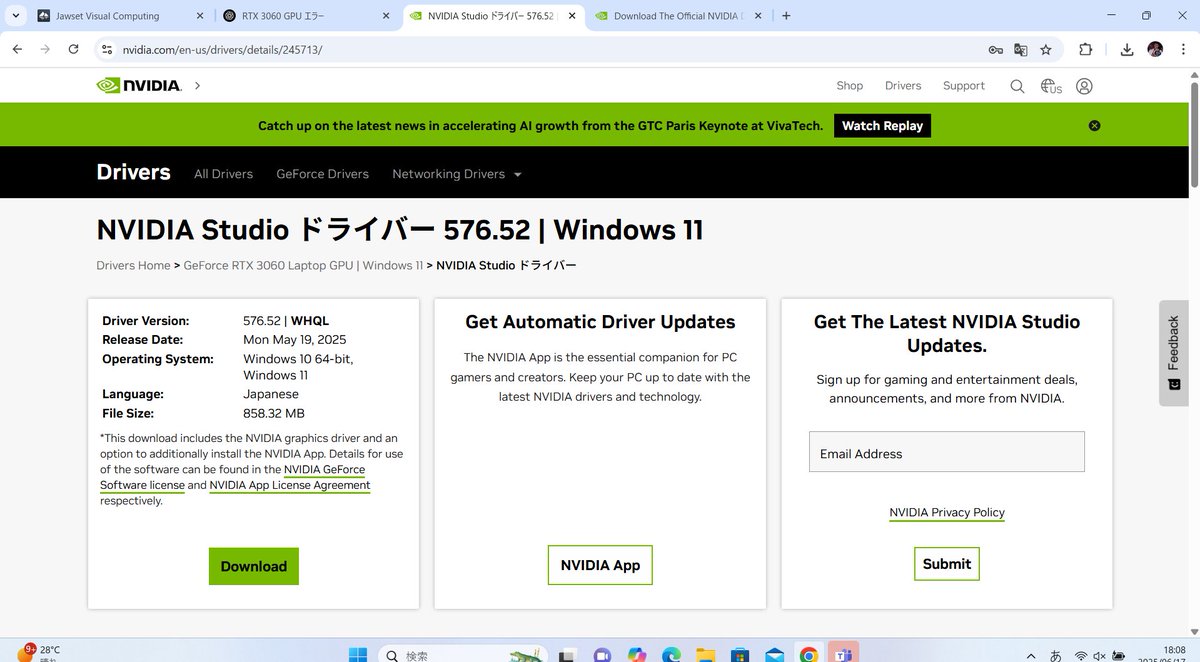Open a new browser tab with plus
This screenshot has height=662, width=1200.
pyautogui.click(x=786, y=16)
